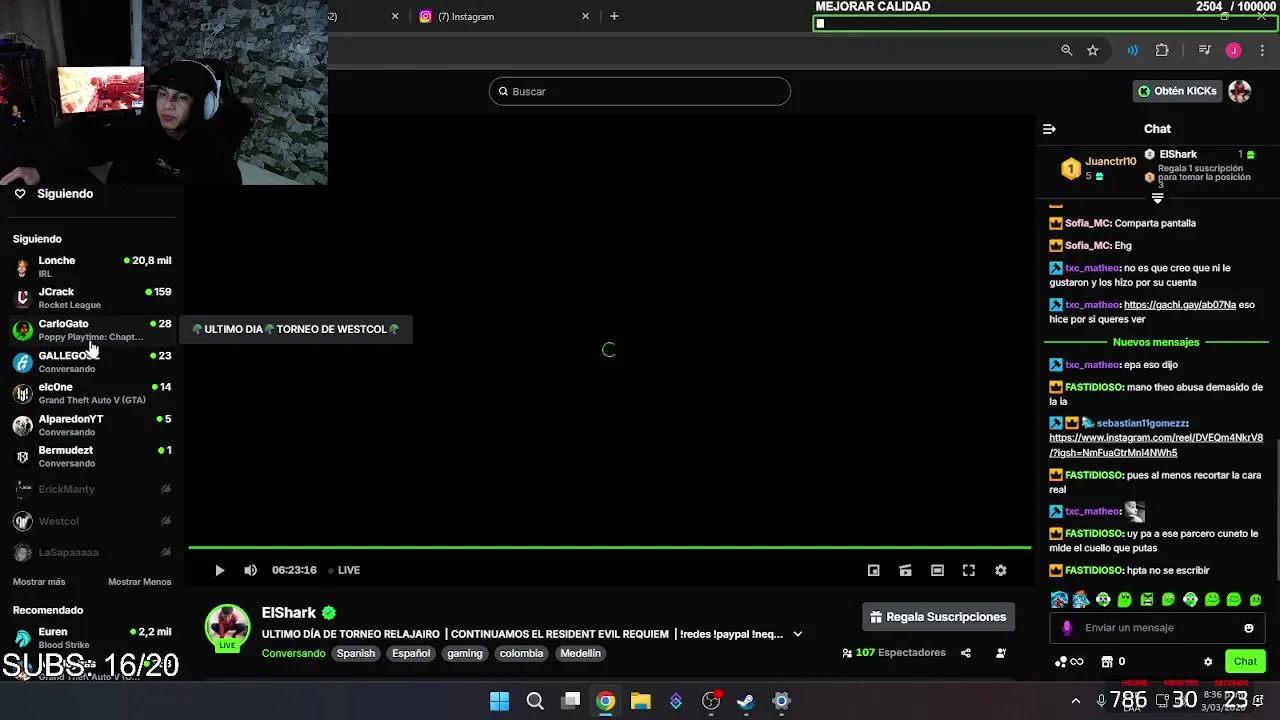This screenshot has width=1280, height=720.
Task: Focus the Buscar search field
Action: (640, 91)
